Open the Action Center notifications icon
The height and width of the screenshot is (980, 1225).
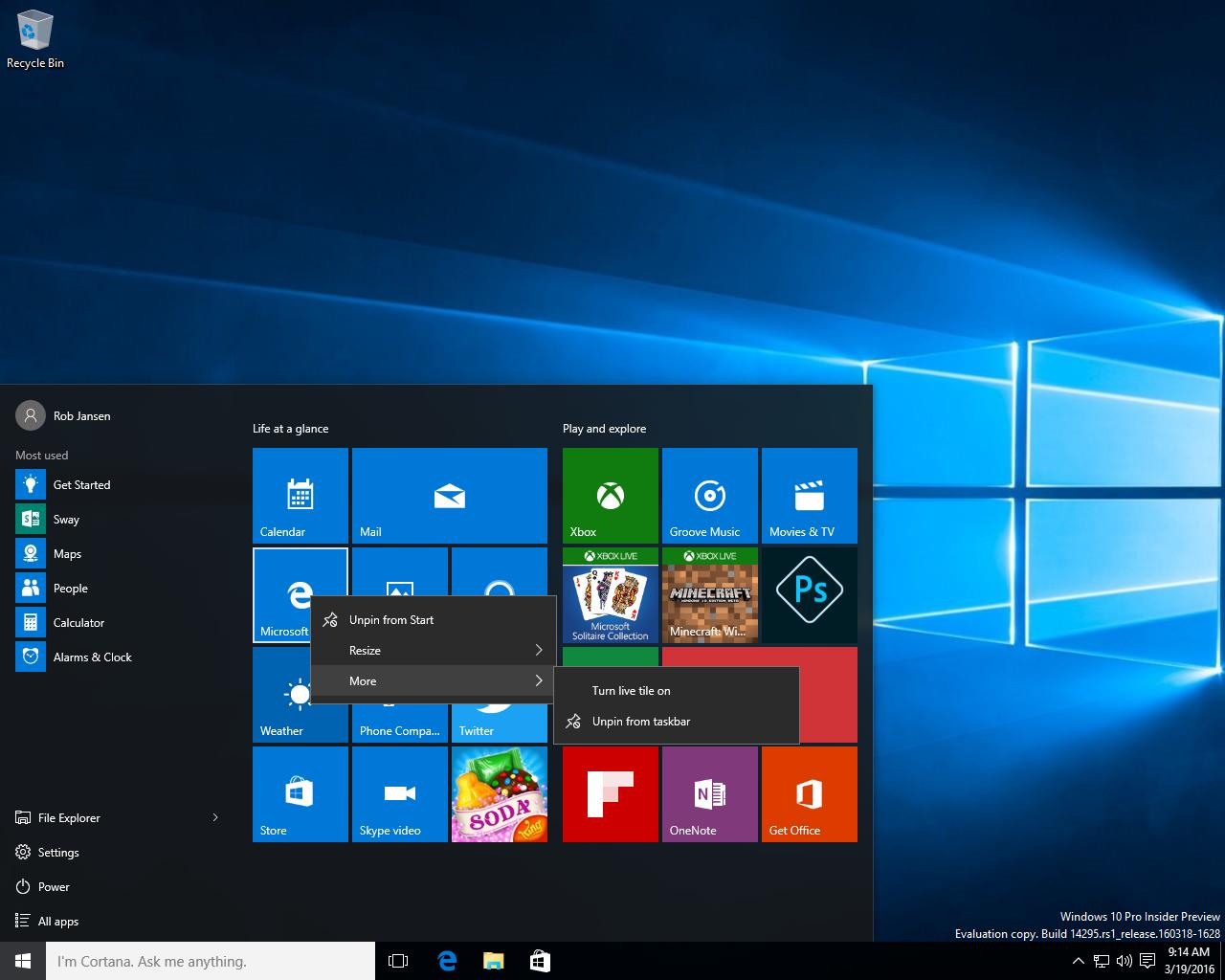(1147, 961)
